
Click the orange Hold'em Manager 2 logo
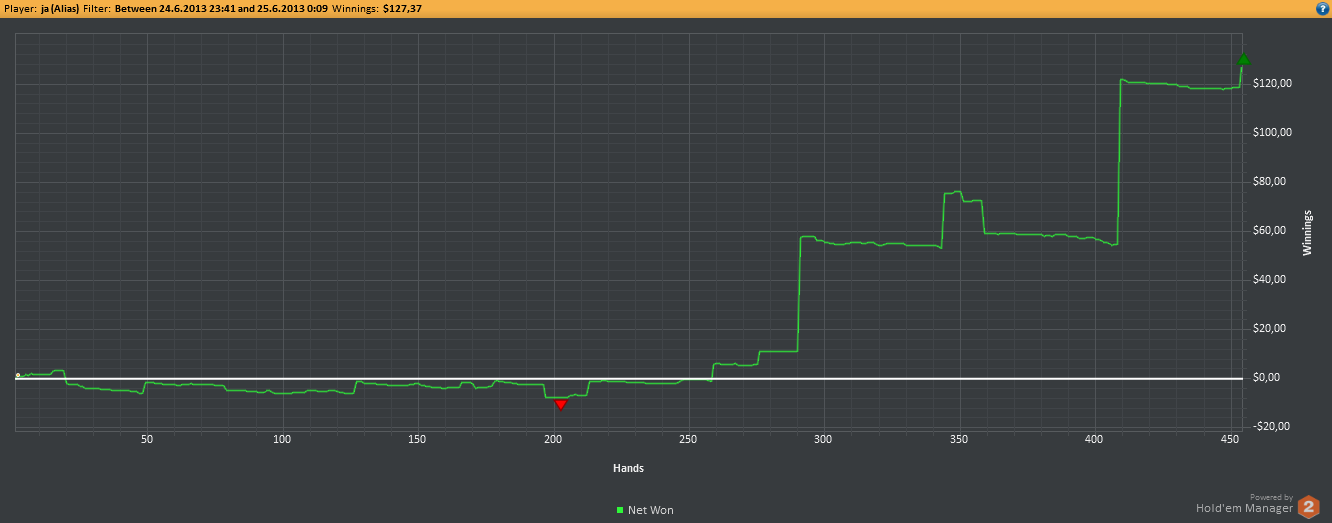1308,507
